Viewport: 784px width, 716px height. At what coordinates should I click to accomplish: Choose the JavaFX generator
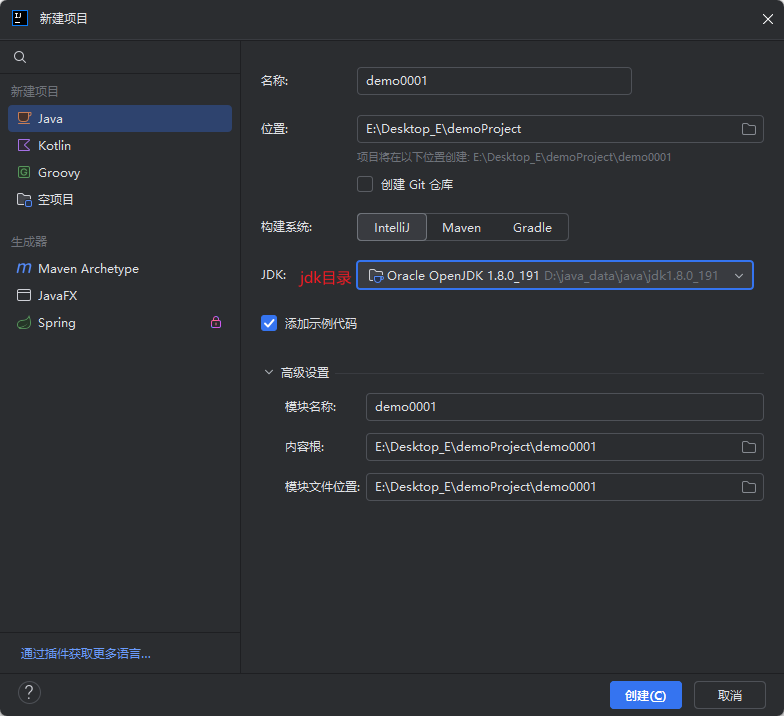click(x=120, y=296)
